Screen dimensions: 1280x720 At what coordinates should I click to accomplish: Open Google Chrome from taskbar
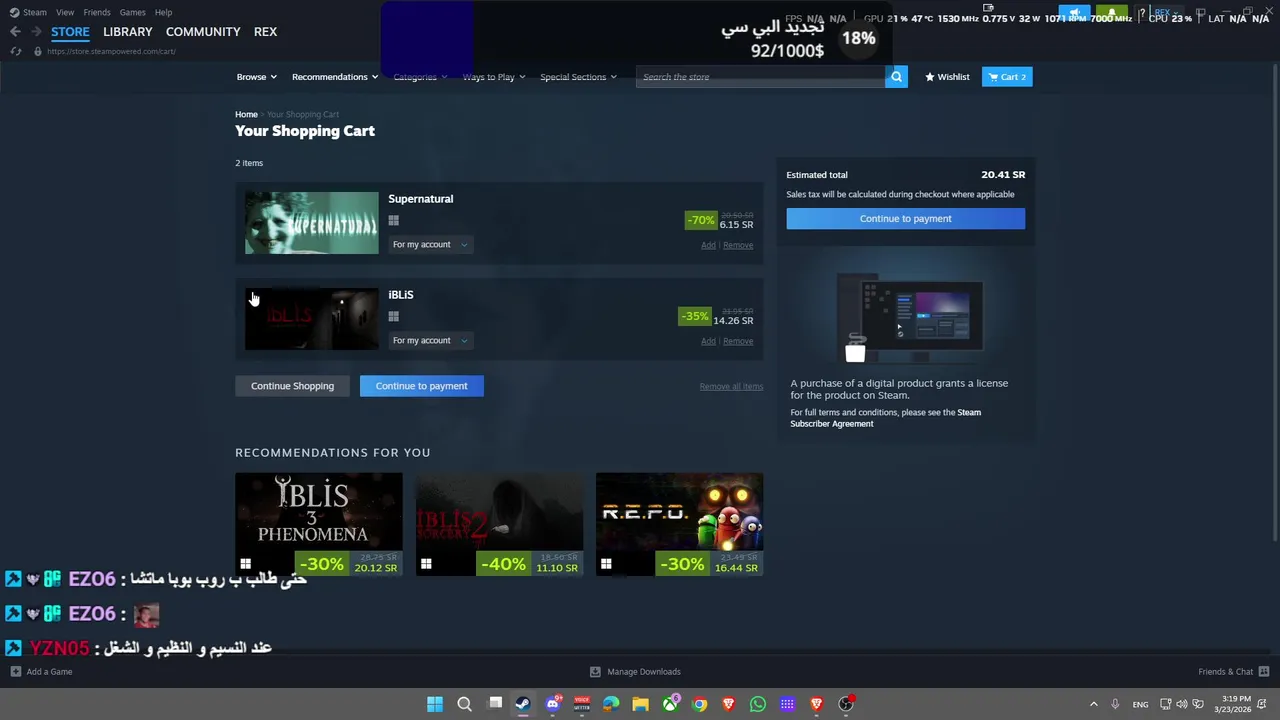[x=700, y=704]
